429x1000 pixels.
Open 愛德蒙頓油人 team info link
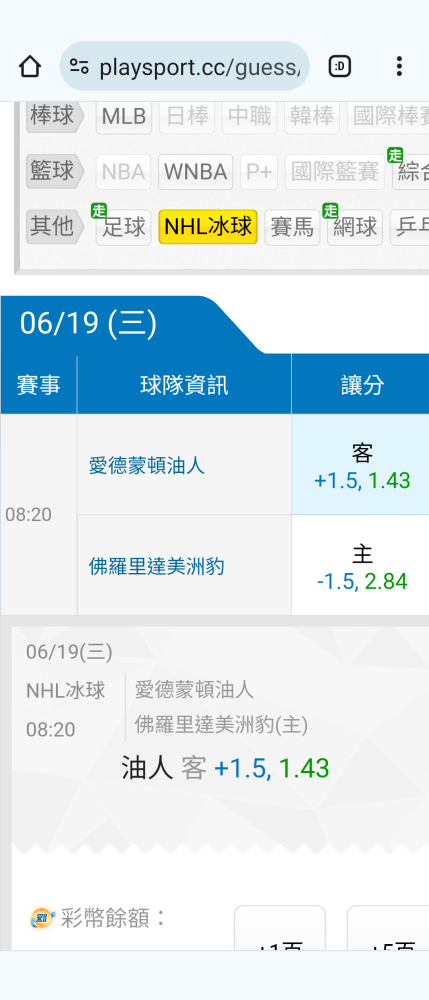[x=147, y=466]
